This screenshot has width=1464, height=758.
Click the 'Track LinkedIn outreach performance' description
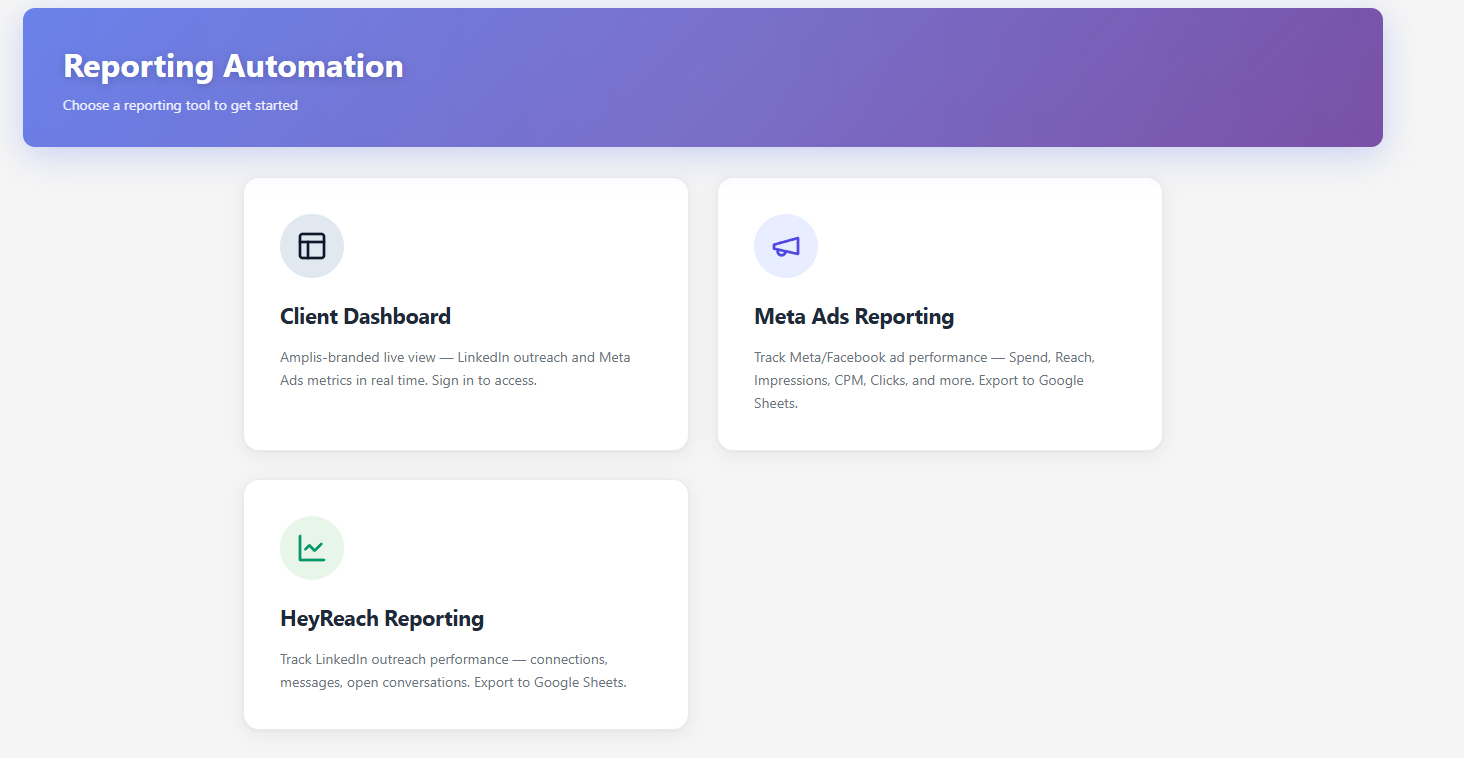(x=453, y=671)
